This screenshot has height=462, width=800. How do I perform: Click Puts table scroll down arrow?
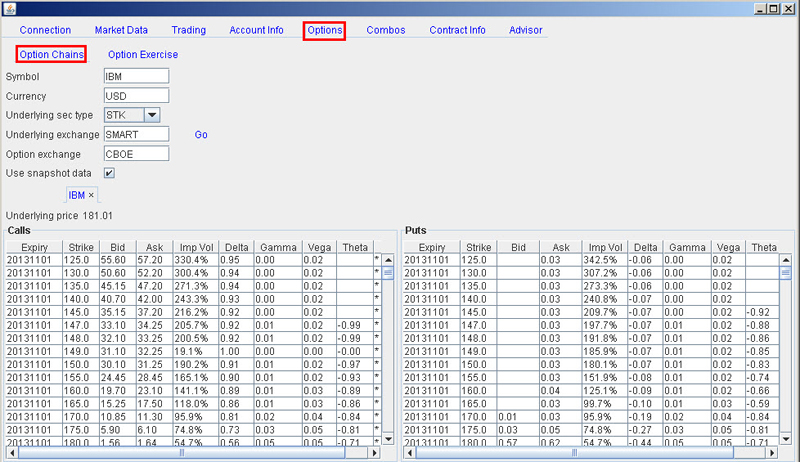786,439
